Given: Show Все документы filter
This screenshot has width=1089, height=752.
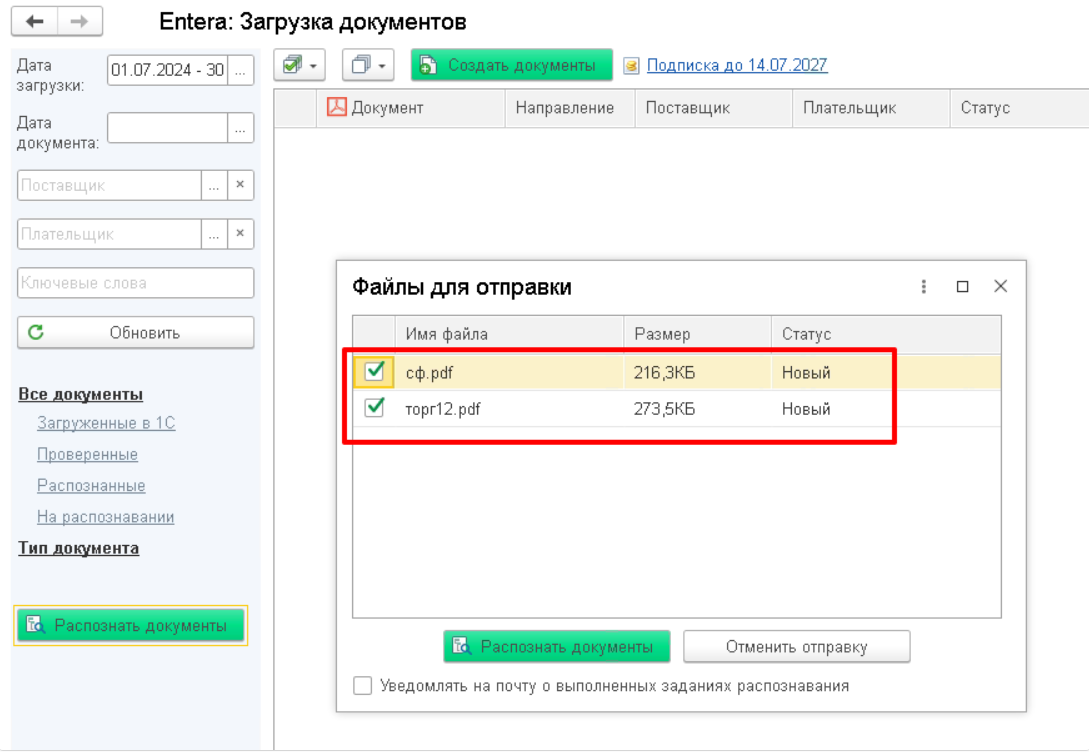Looking at the screenshot, I should click(81, 394).
